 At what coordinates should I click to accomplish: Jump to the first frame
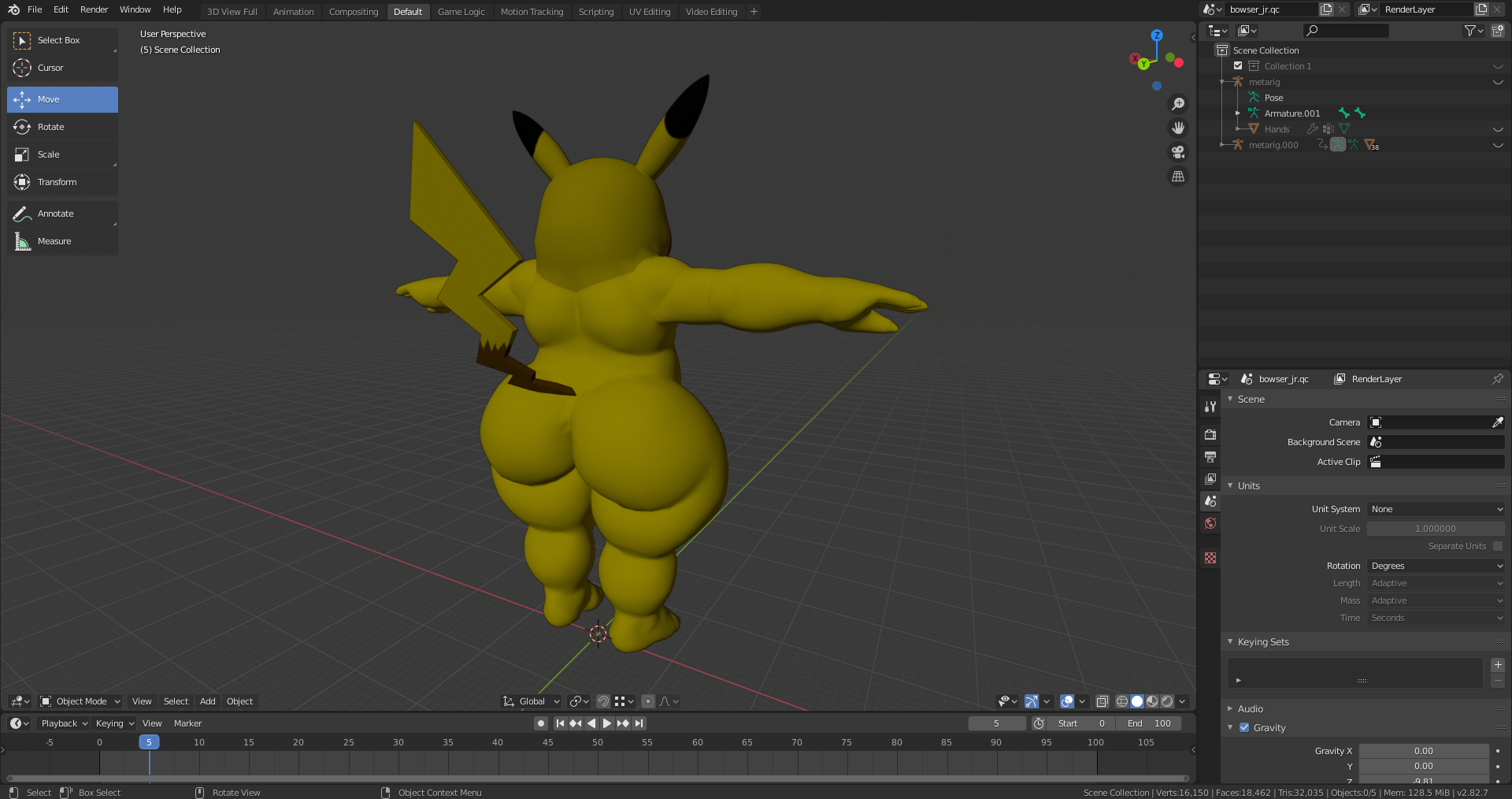(560, 723)
